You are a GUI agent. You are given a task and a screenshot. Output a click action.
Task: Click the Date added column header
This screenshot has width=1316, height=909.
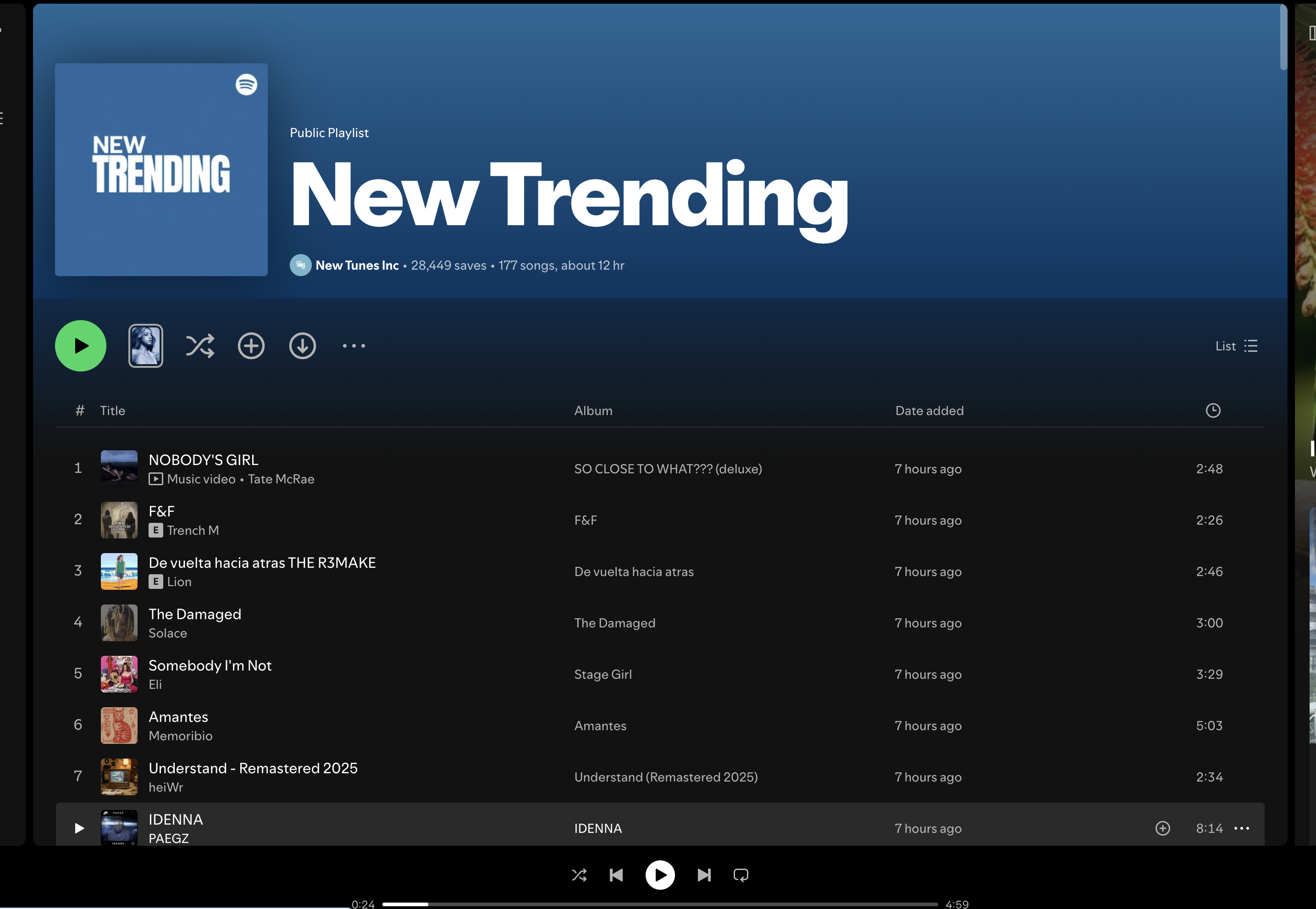929,410
